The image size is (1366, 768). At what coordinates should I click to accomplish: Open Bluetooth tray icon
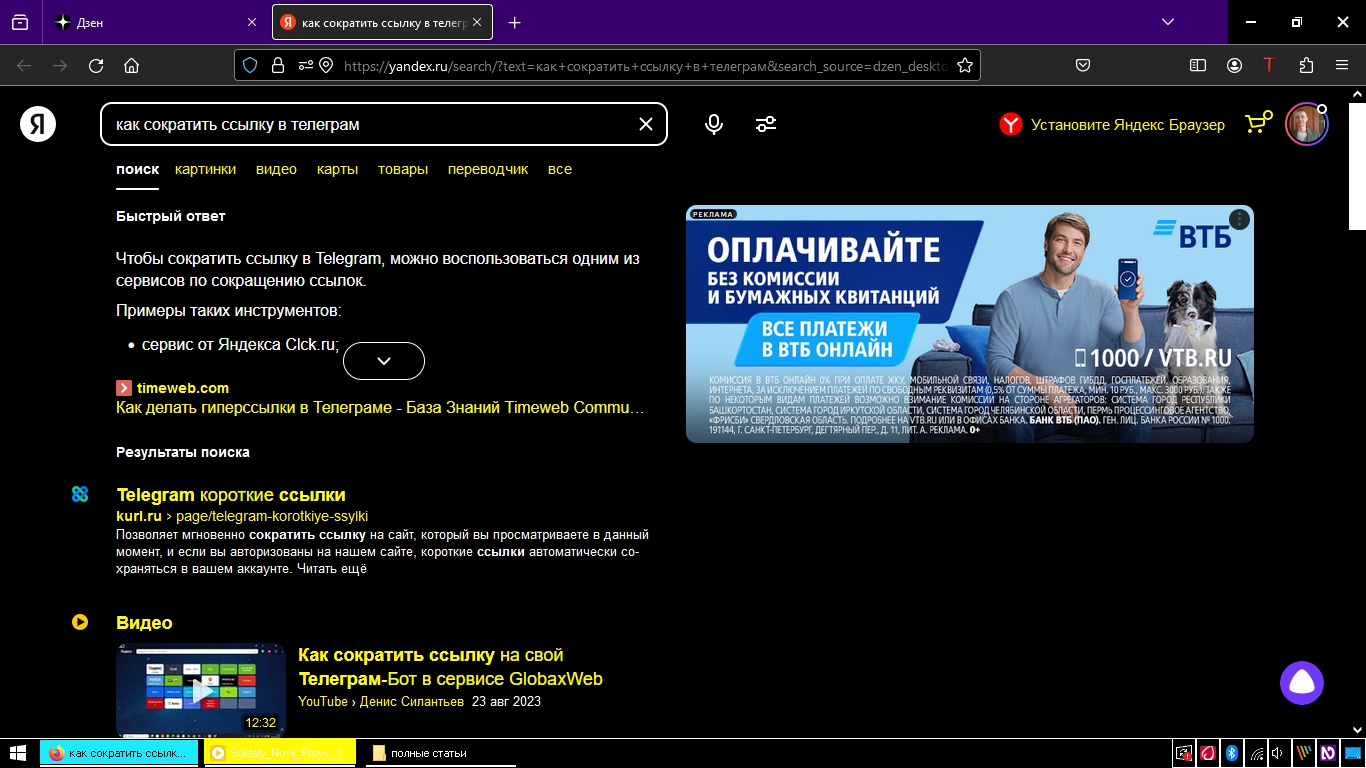tap(1233, 753)
